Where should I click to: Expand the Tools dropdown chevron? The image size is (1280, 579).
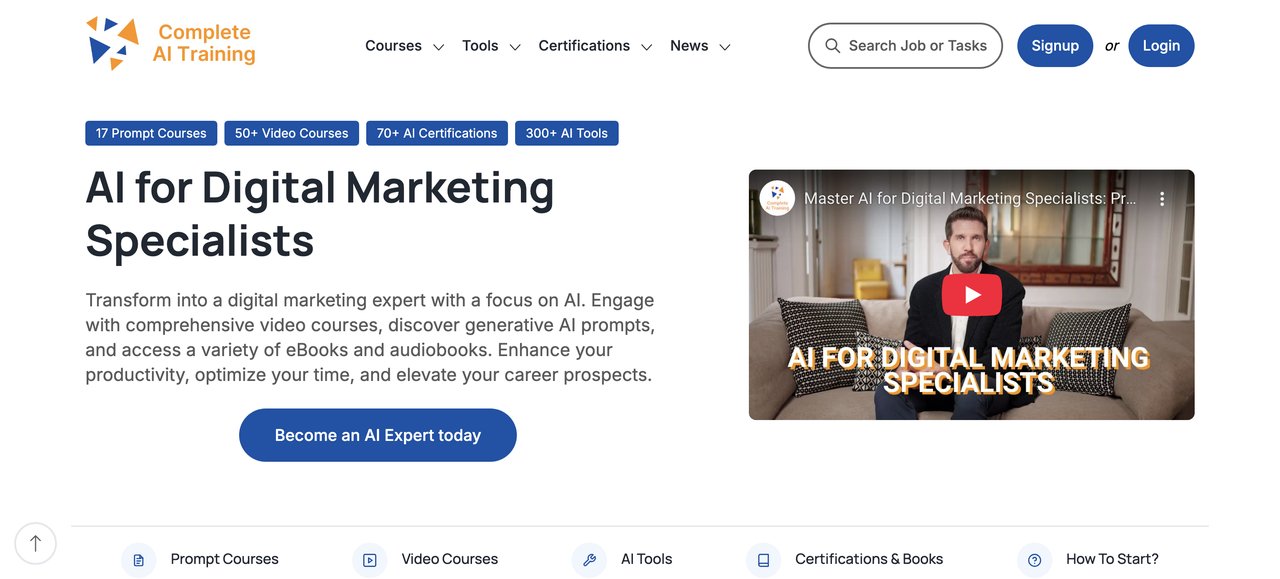pyautogui.click(x=515, y=47)
